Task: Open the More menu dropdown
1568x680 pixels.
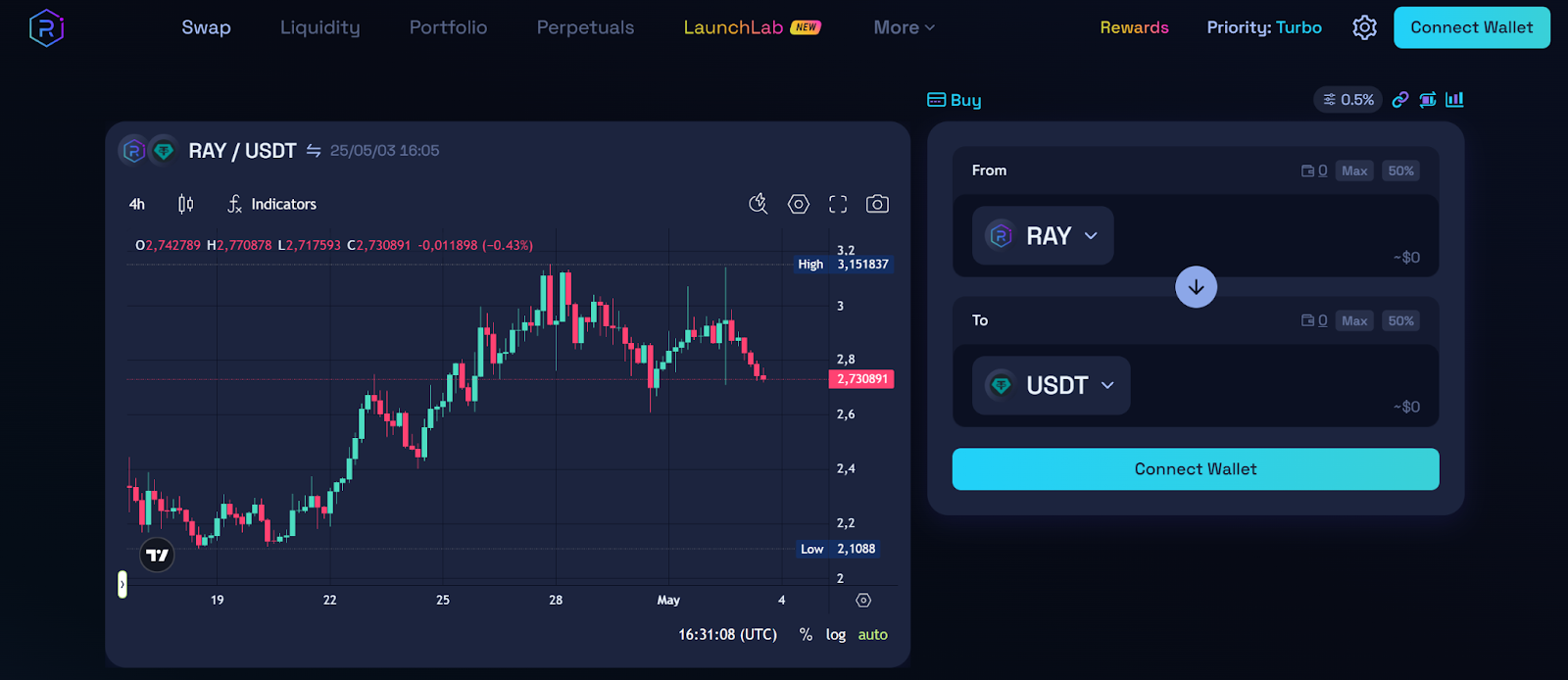Action: coord(904,27)
